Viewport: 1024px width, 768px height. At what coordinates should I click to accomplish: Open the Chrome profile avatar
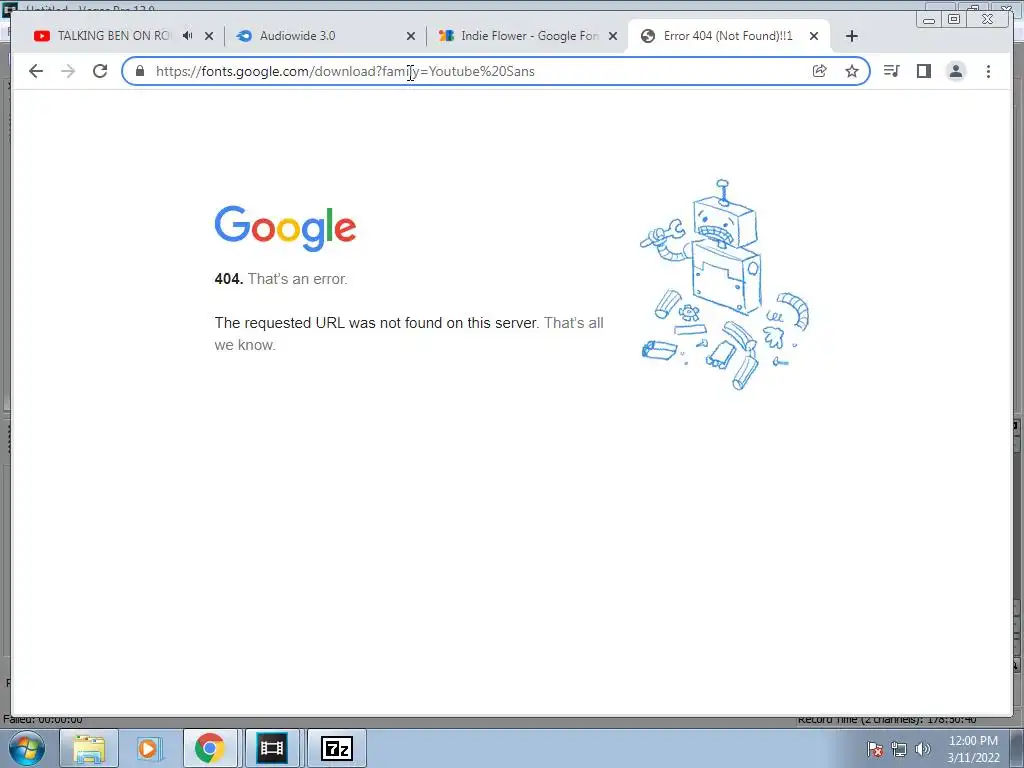(955, 71)
